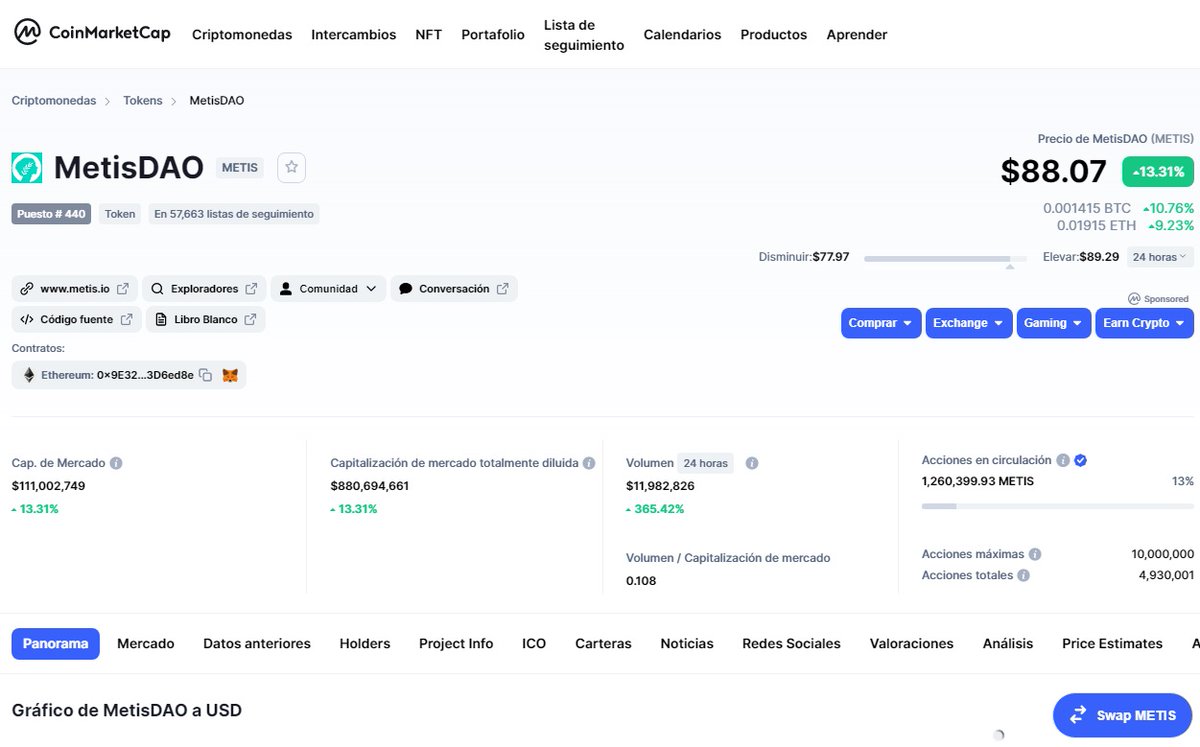
Task: Click the Swap METIS button
Action: point(1123,715)
